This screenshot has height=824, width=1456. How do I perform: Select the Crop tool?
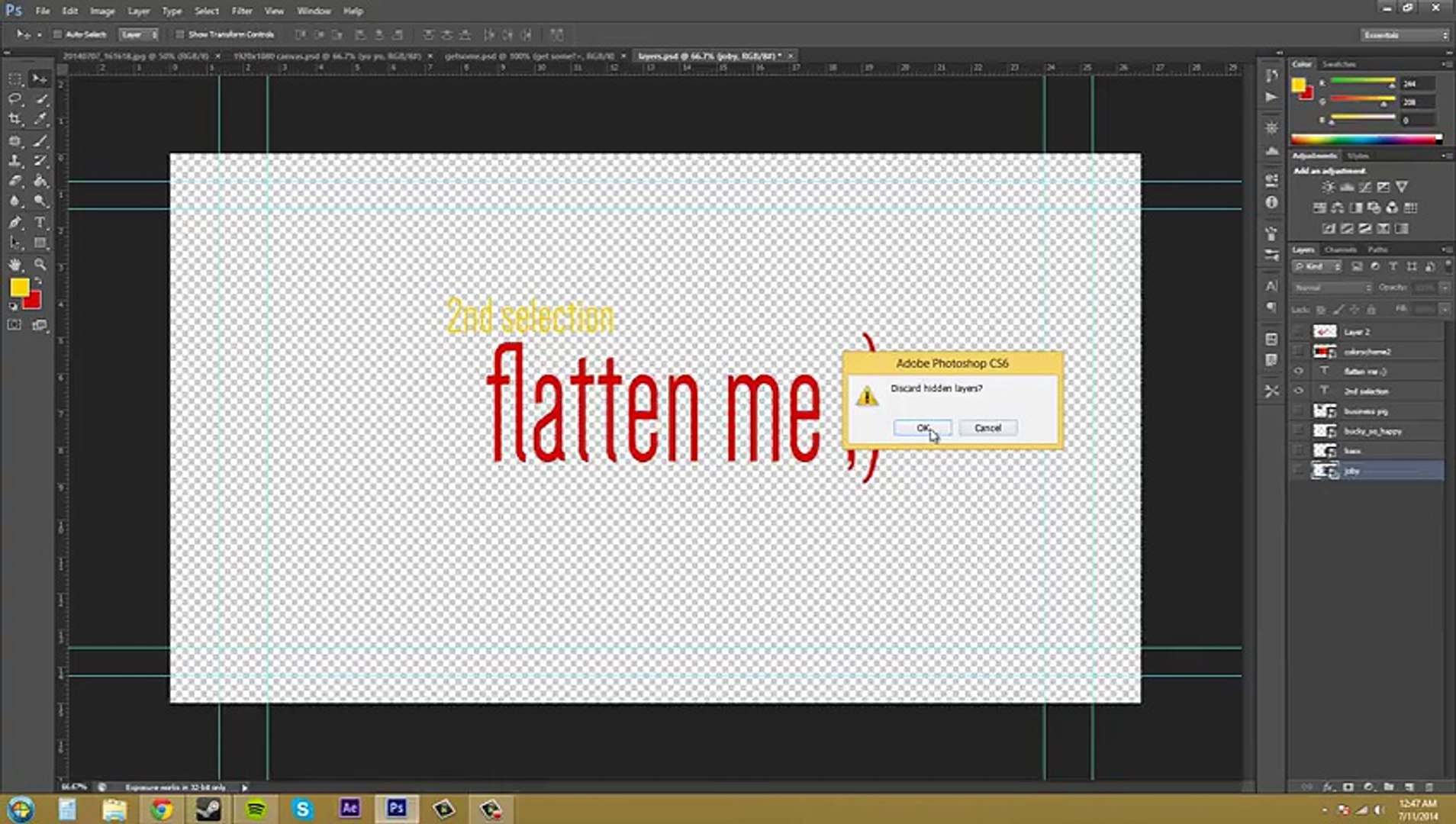(x=14, y=119)
